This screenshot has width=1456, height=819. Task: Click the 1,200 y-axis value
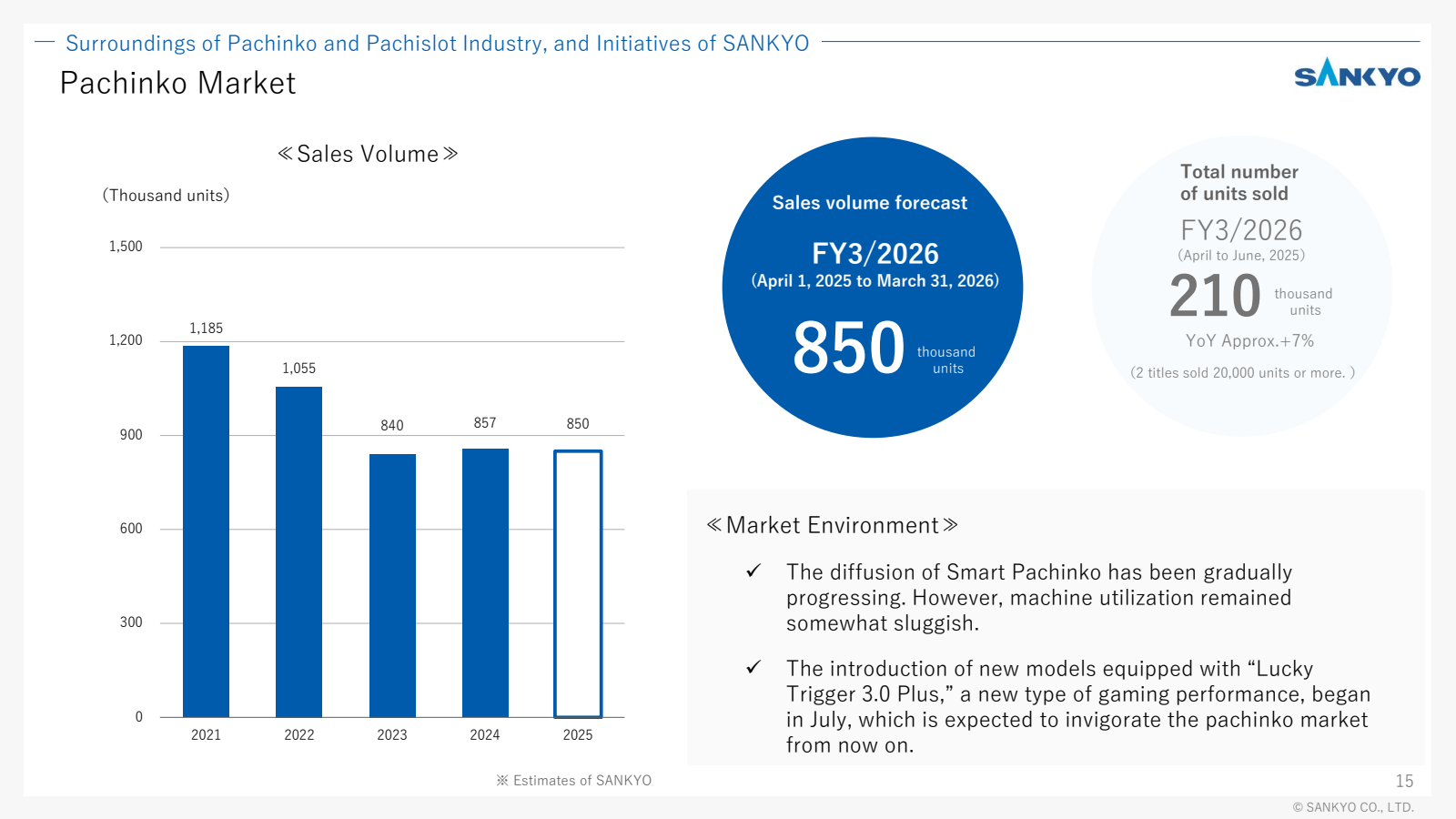pos(126,340)
